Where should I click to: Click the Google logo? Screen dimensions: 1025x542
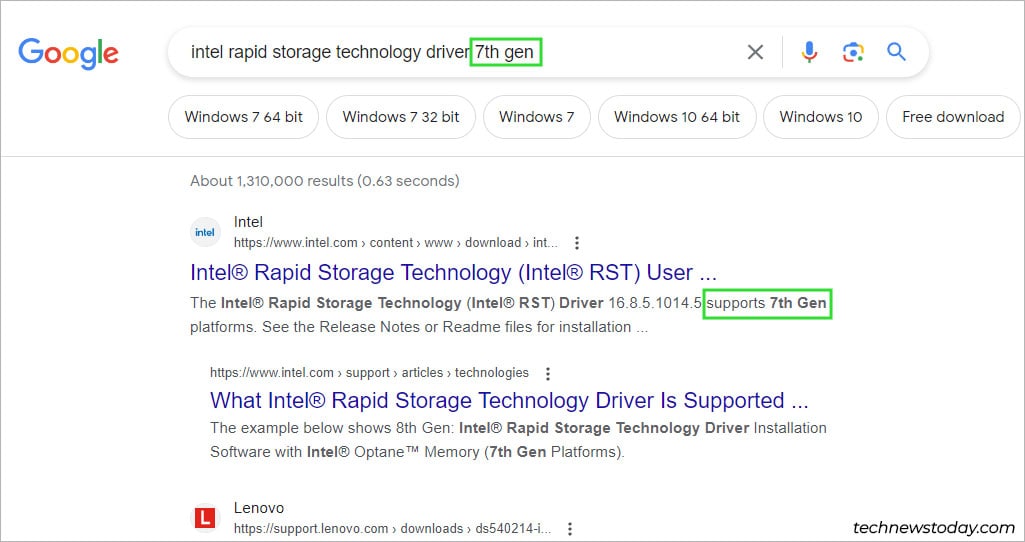69,54
